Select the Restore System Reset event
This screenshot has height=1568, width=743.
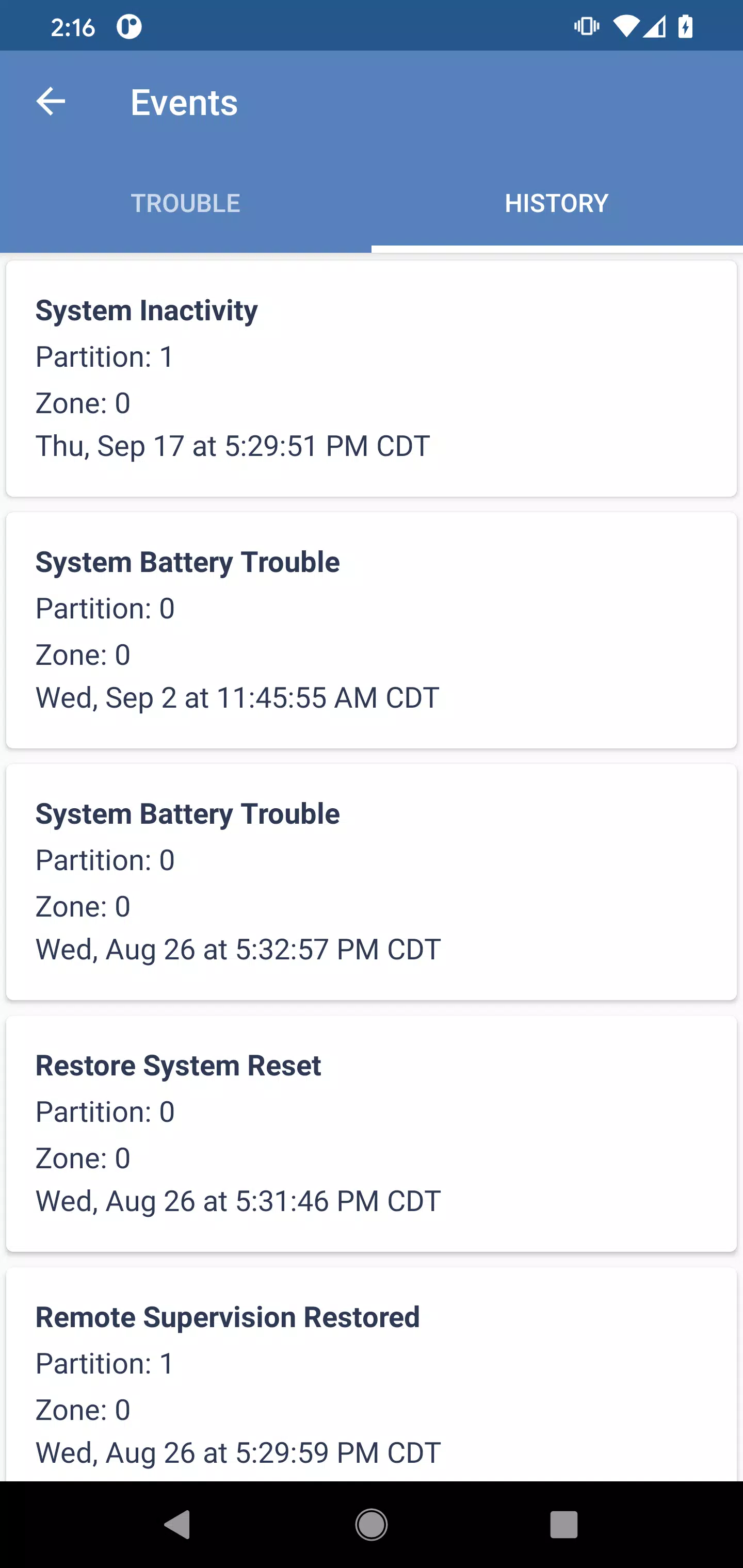click(372, 1133)
